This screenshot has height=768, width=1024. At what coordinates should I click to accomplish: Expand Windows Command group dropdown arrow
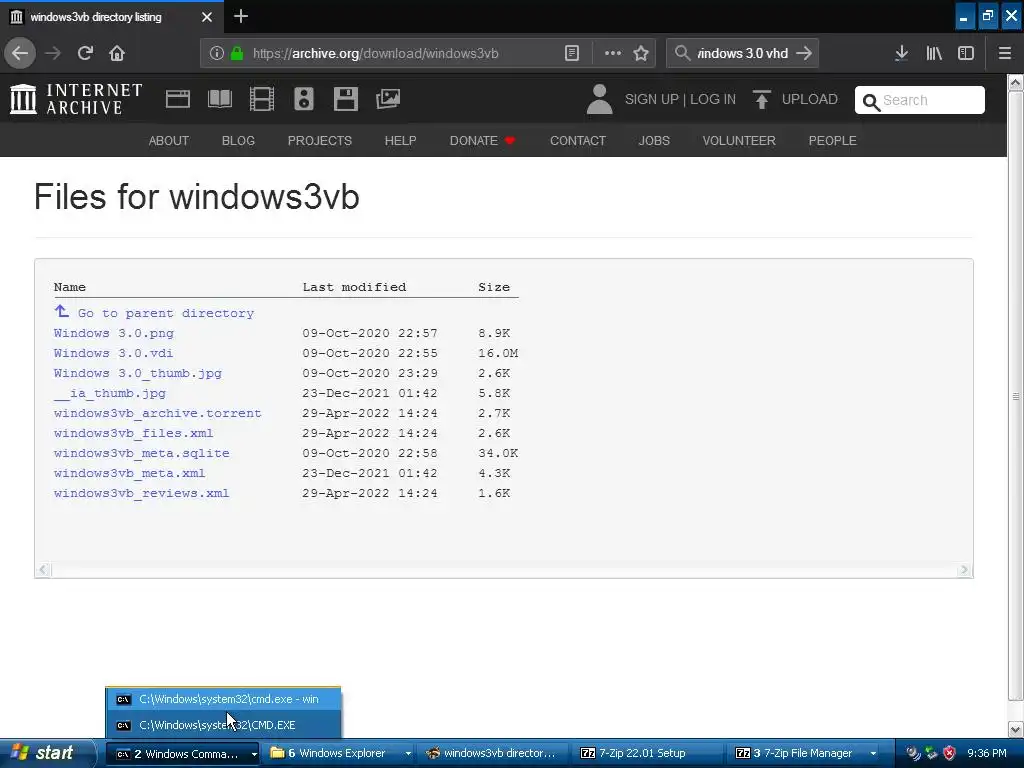[253, 754]
